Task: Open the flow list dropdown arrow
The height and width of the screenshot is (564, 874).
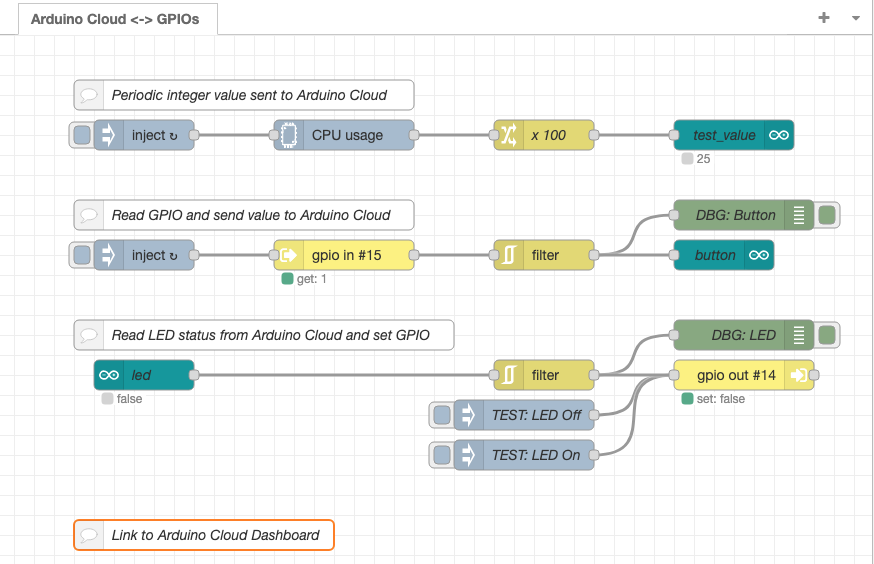Action: coord(856,18)
